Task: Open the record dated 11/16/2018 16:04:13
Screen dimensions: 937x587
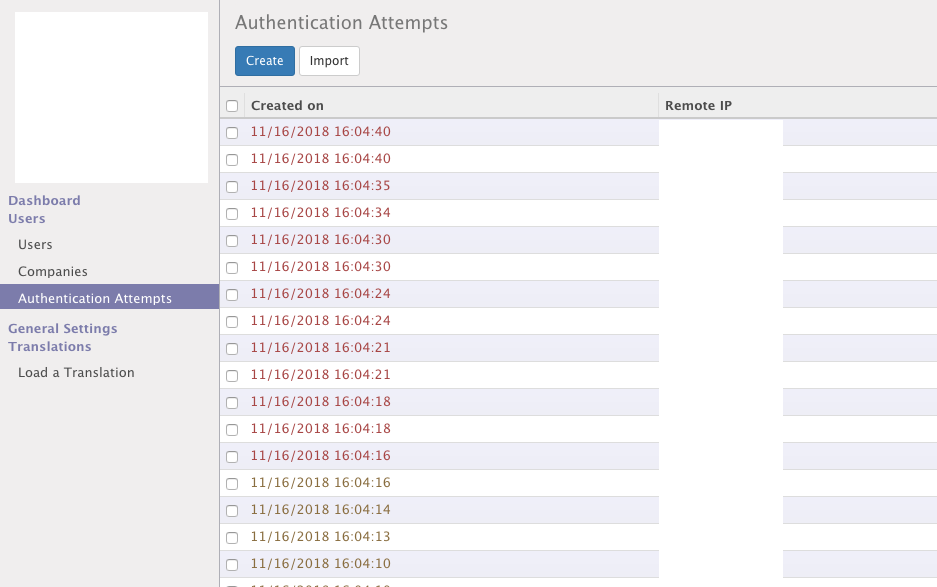Action: [x=320, y=537]
